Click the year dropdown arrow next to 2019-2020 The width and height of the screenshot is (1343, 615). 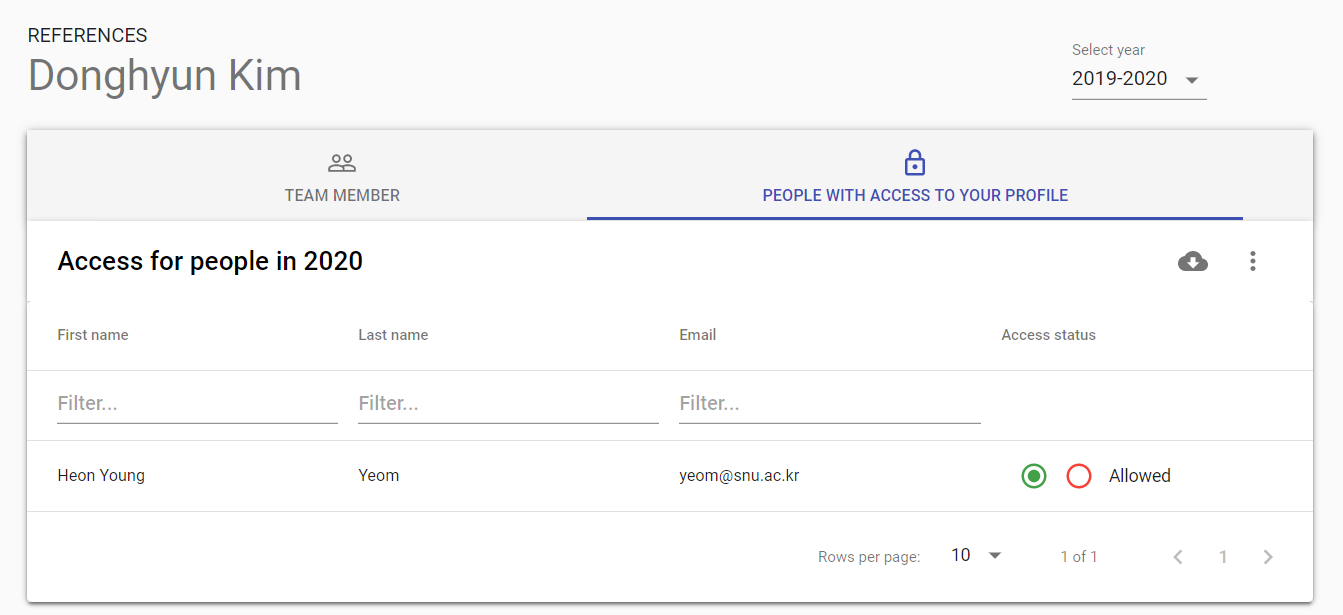coord(1191,80)
